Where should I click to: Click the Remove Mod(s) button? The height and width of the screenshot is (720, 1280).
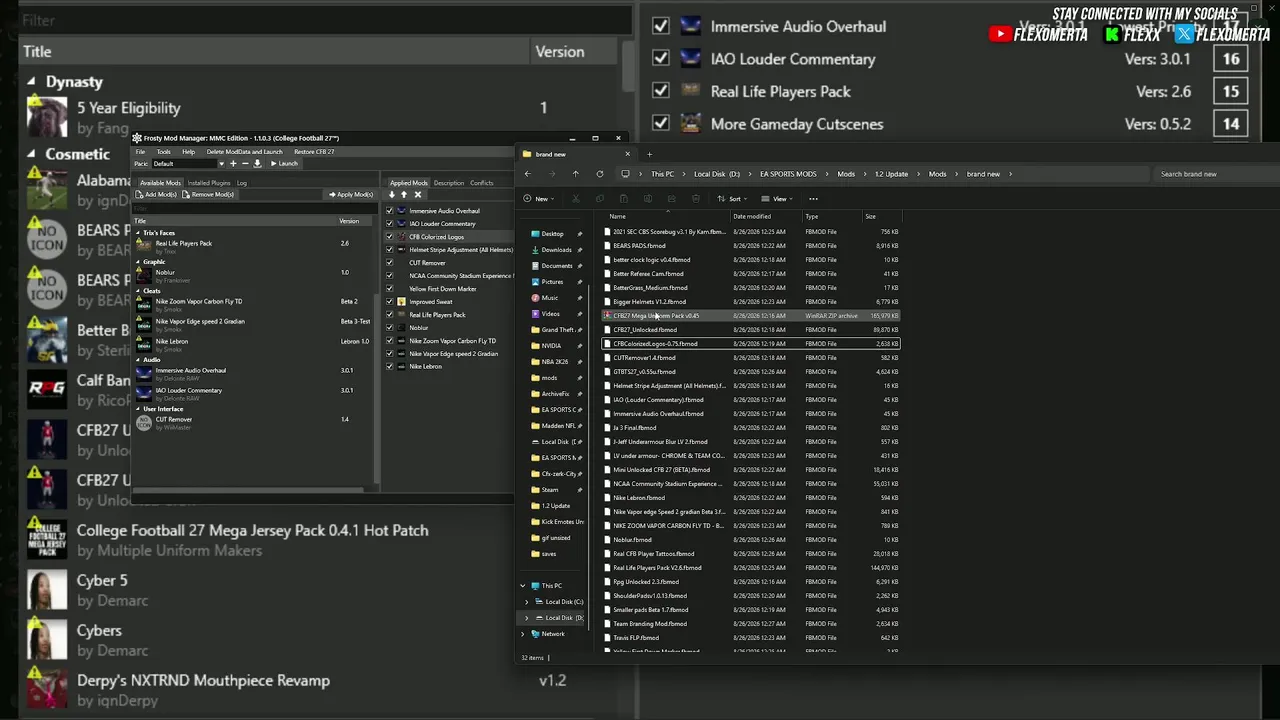[208, 194]
